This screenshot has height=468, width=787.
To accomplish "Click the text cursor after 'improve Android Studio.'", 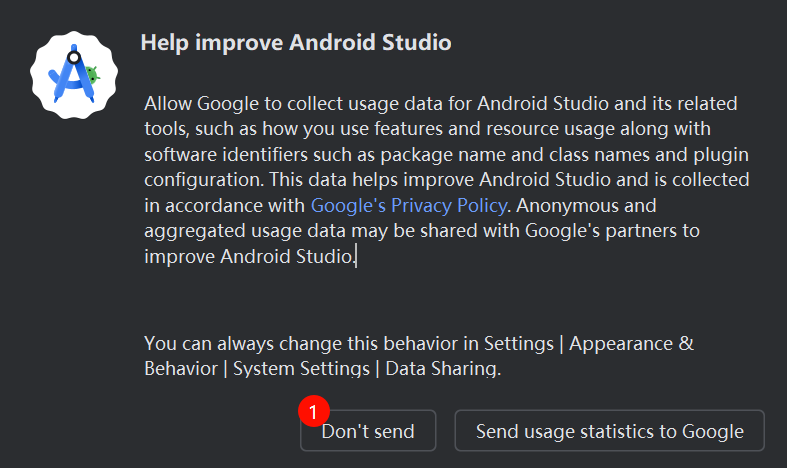I will 356,257.
